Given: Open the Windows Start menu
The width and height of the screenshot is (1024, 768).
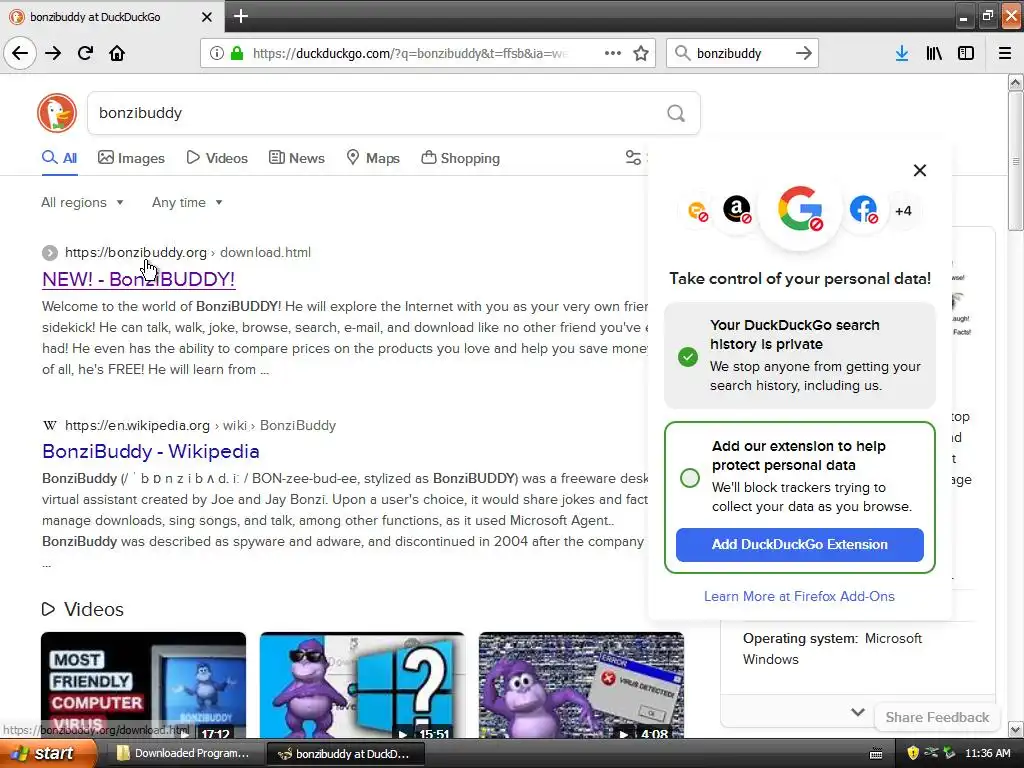Looking at the screenshot, I should (48, 754).
